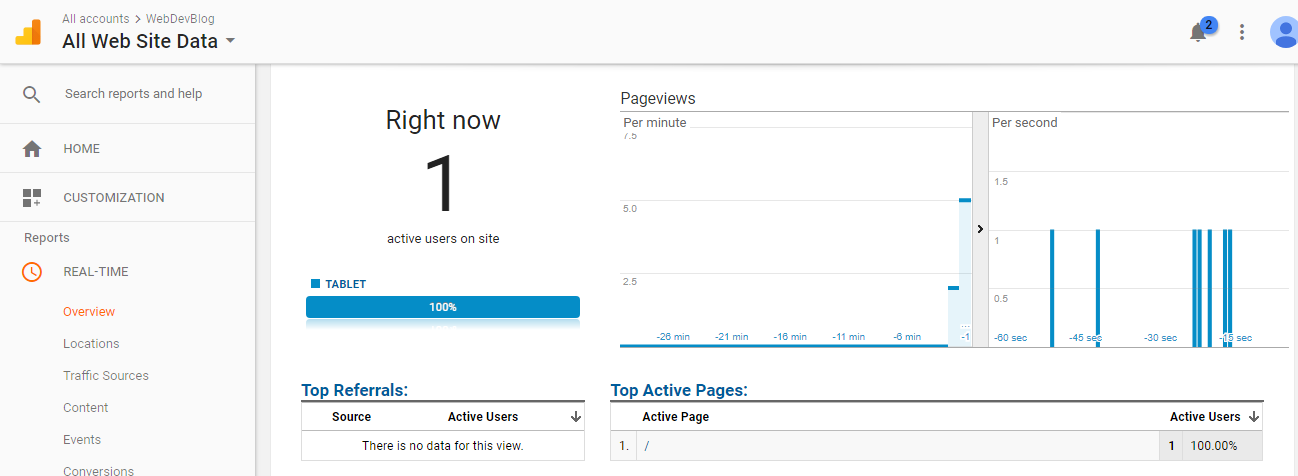Click the TABLET 100% device bar
The image size is (1298, 476).
[443, 307]
